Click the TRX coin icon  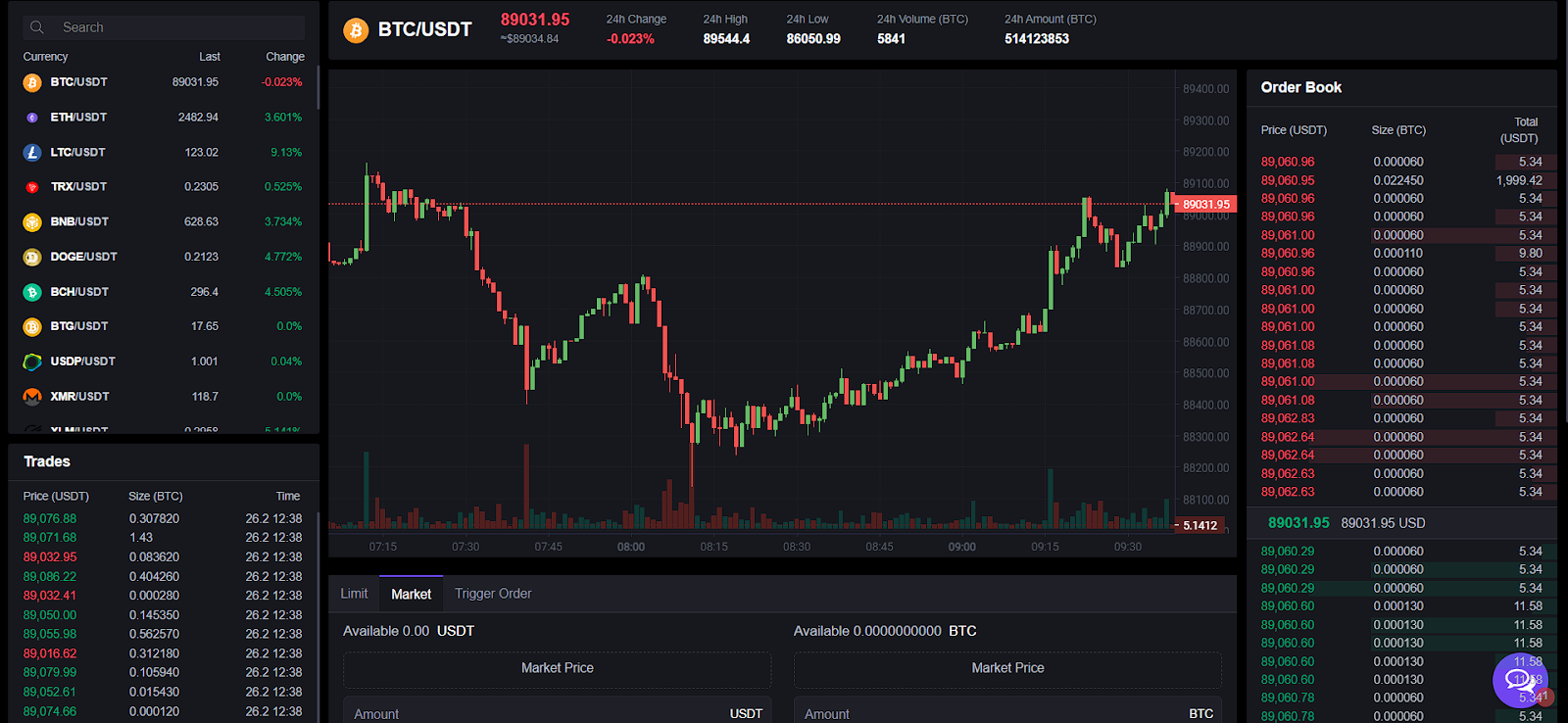[32, 187]
